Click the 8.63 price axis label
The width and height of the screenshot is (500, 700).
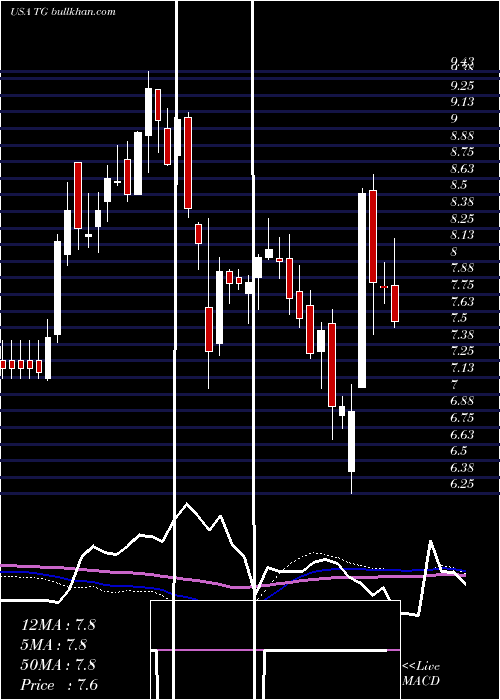pos(462,168)
